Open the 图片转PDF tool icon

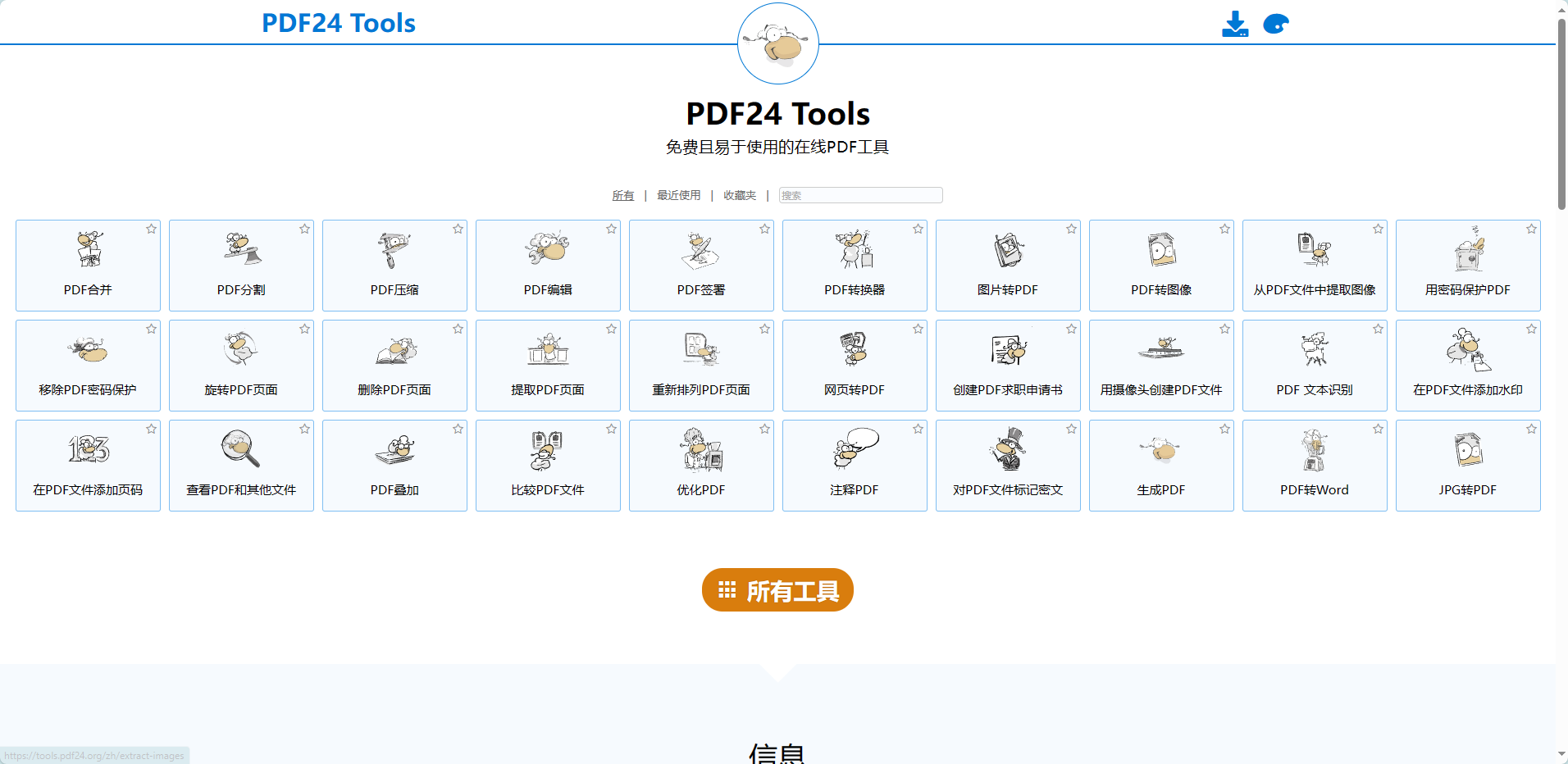pos(1008,250)
